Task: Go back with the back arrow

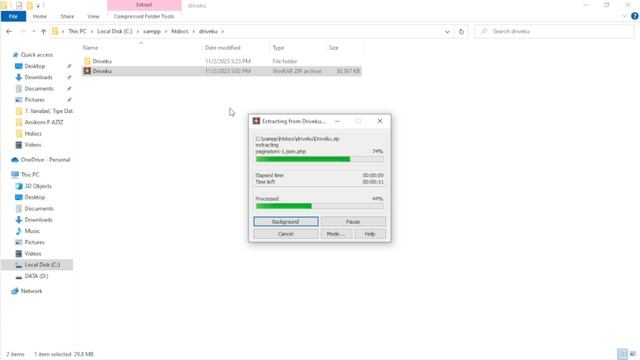Action: [9, 31]
